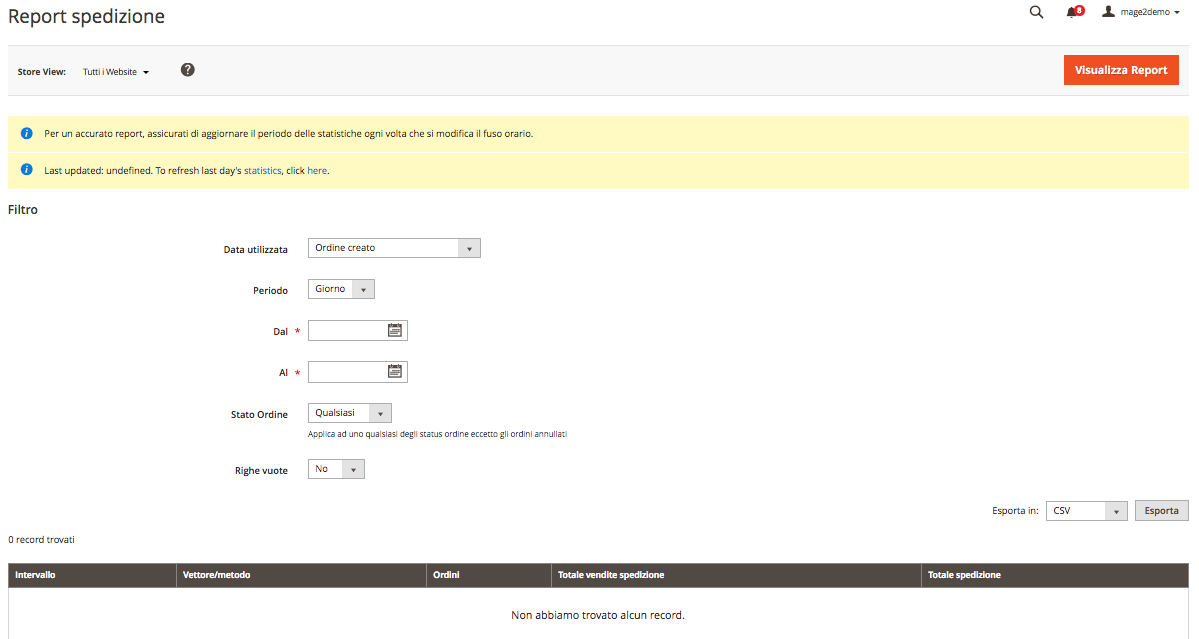Open the Data utilizzata dropdown
This screenshot has width=1199, height=639.
[x=394, y=248]
